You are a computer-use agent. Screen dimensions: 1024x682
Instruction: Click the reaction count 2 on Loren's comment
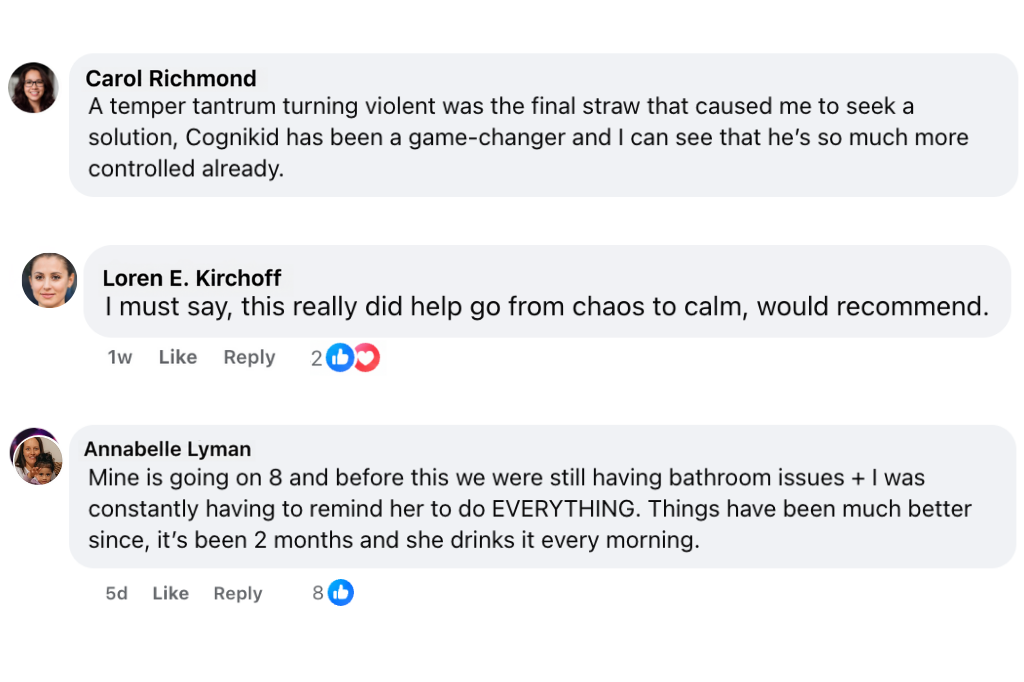(x=316, y=358)
